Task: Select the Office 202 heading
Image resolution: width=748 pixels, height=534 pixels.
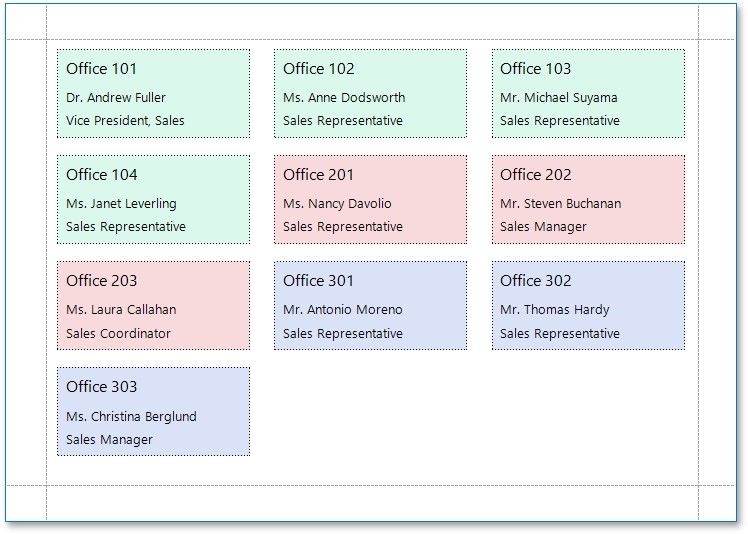Action: [x=536, y=175]
